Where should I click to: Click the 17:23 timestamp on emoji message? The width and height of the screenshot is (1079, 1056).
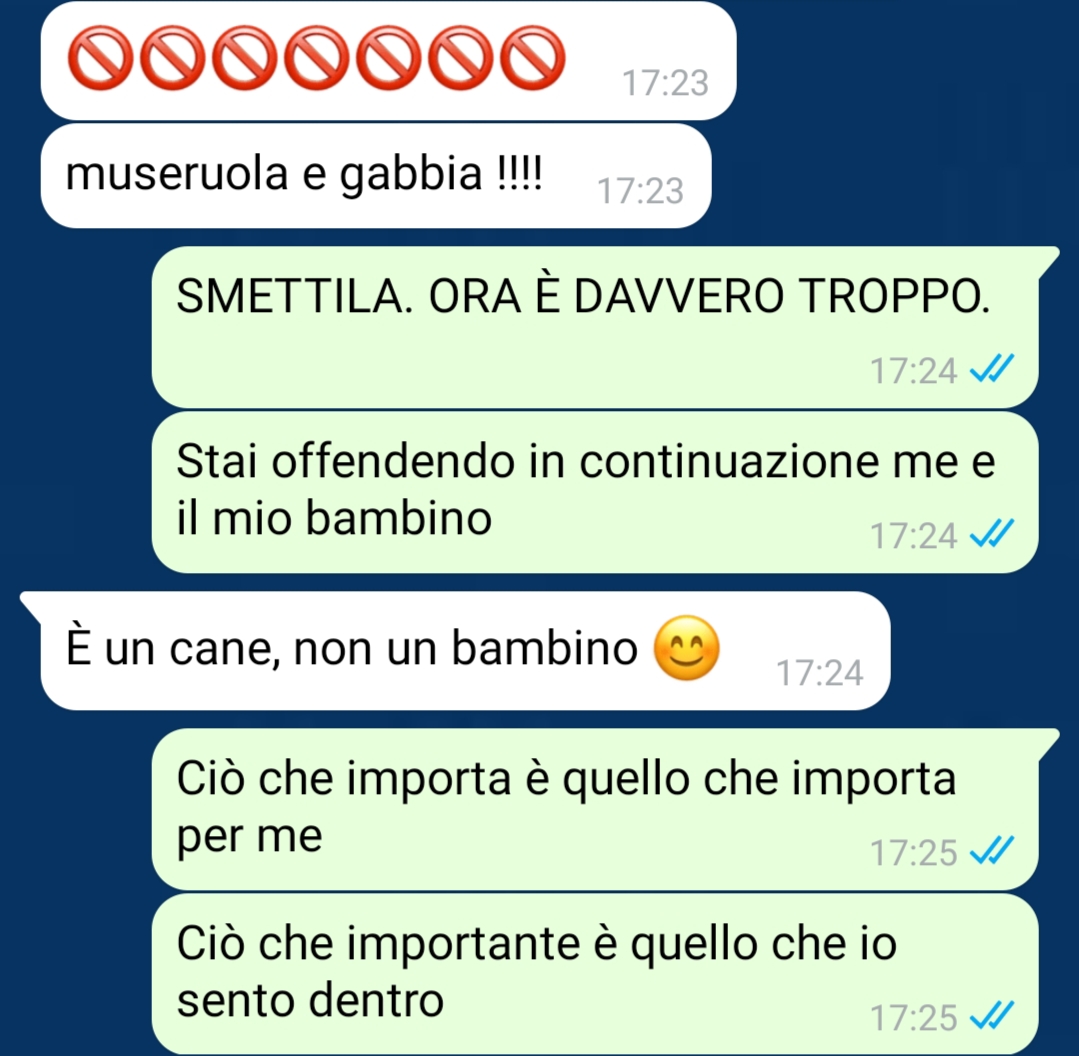665,83
